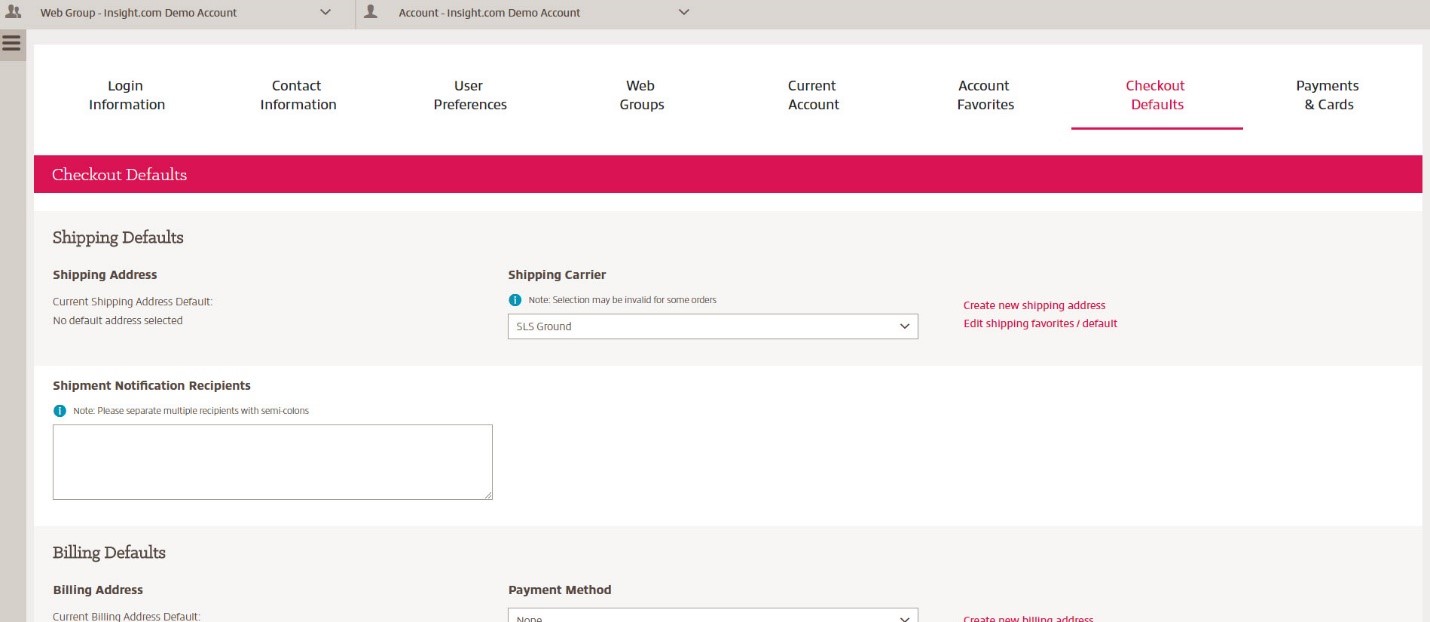Click info icon beside shipping carrier note
Viewport: 1430px width, 622px height.
click(x=515, y=300)
